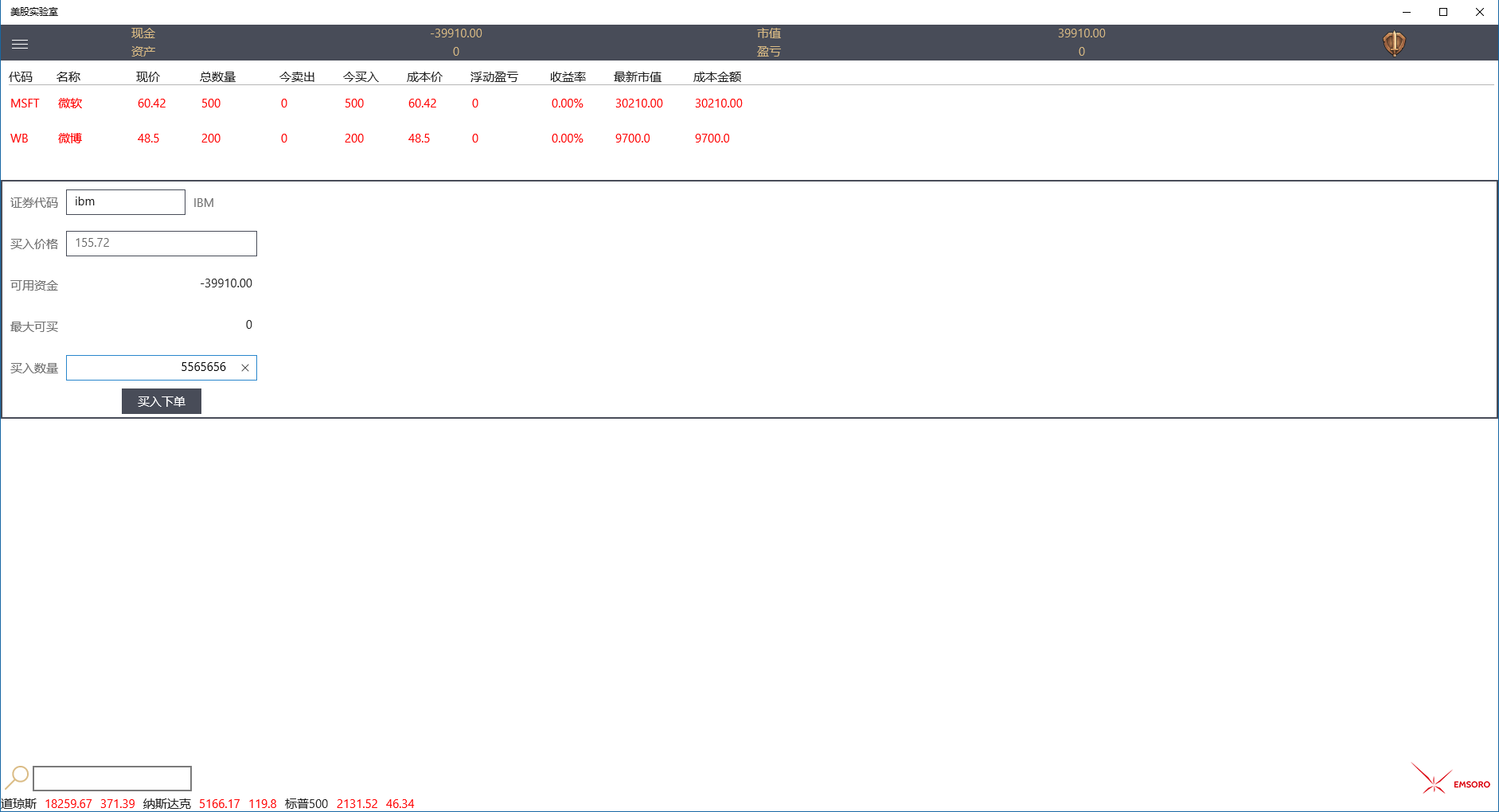
Task: Click the magnifying glass search icon
Action: click(17, 777)
